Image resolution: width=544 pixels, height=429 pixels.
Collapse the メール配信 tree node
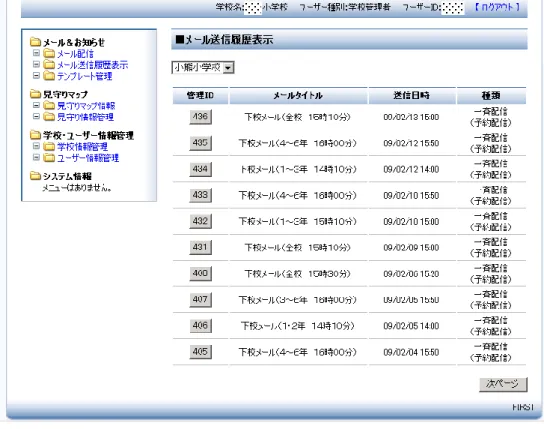pyautogui.click(x=36, y=53)
